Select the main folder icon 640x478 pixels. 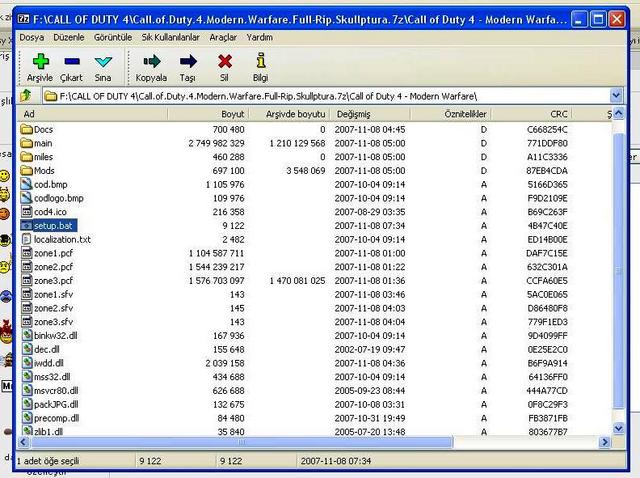[27, 143]
